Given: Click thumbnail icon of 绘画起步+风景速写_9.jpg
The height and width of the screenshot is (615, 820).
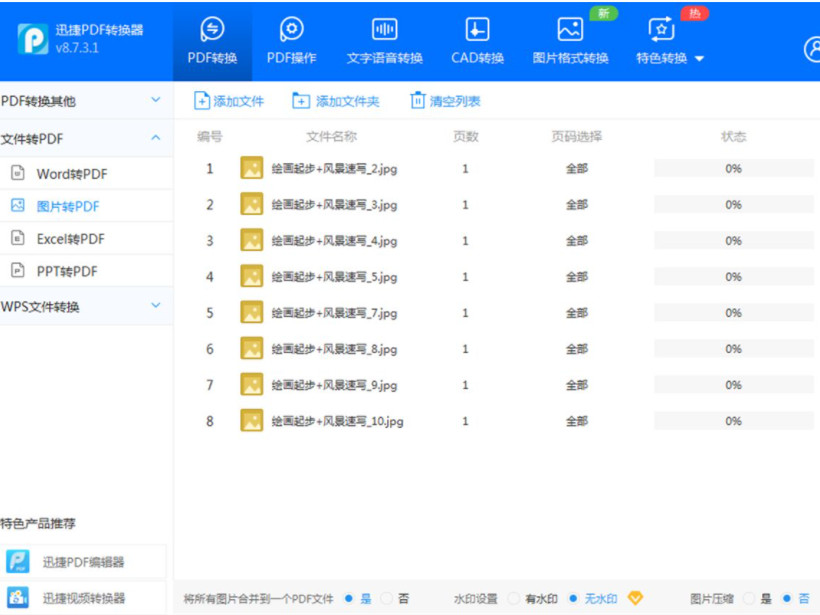Looking at the screenshot, I should [x=252, y=384].
